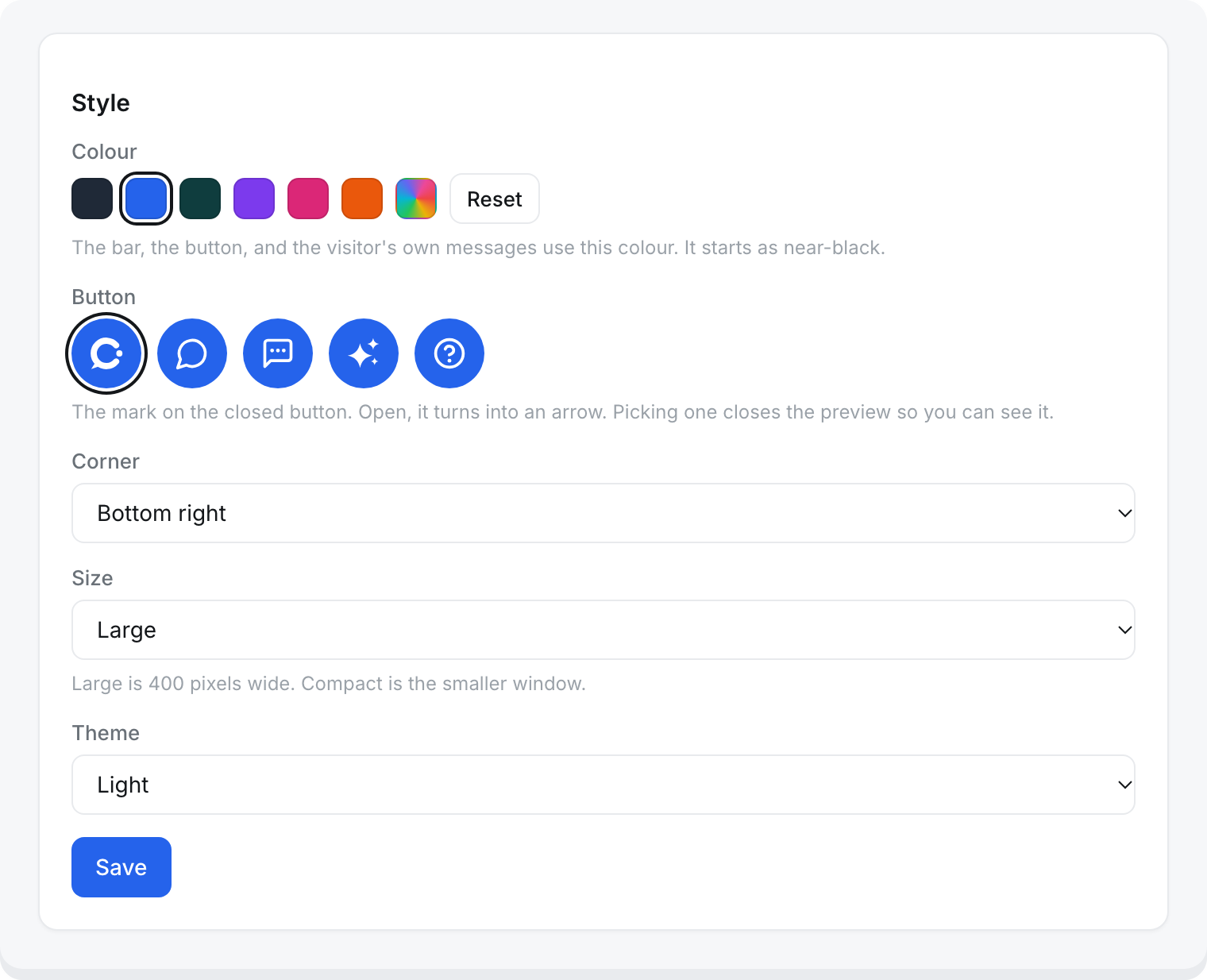The image size is (1207, 980).
Task: Open the Theme dropdown showing Light
Action: tap(603, 785)
